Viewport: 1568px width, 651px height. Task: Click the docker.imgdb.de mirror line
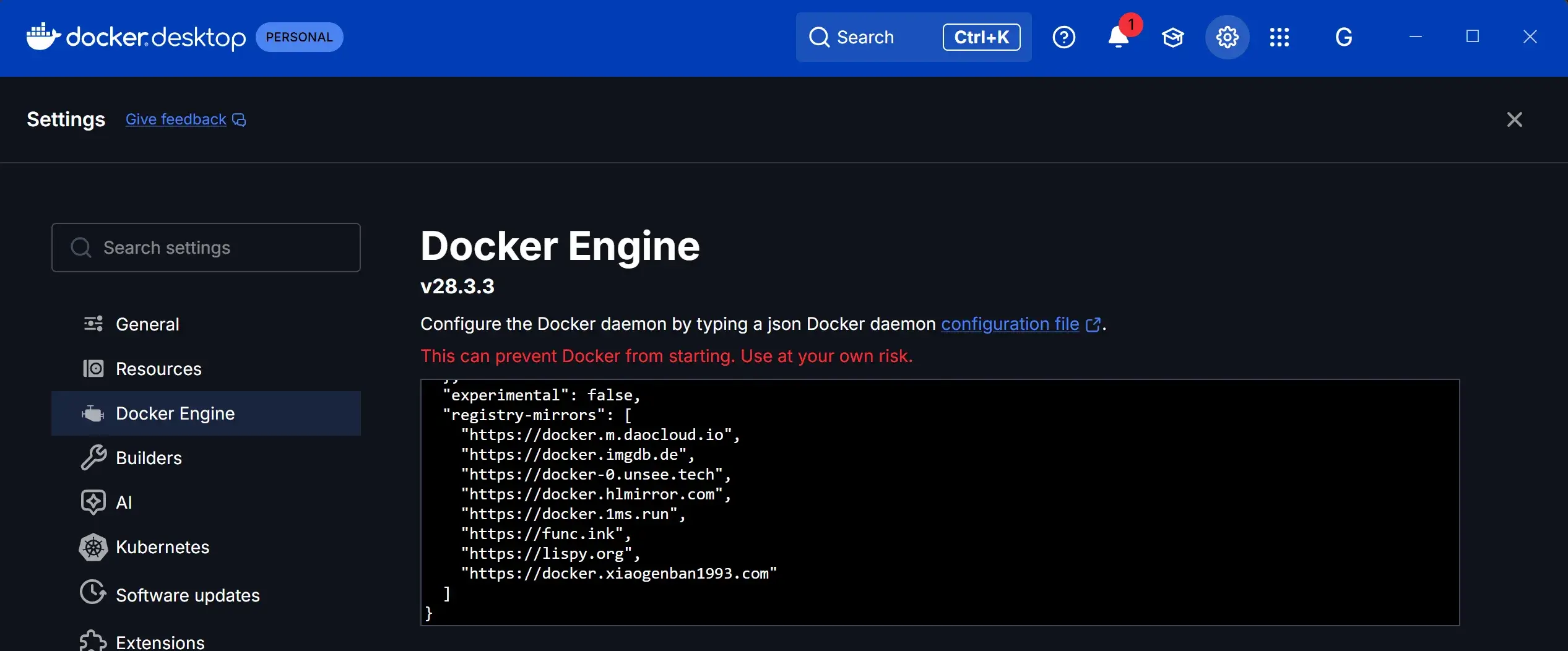click(x=578, y=454)
